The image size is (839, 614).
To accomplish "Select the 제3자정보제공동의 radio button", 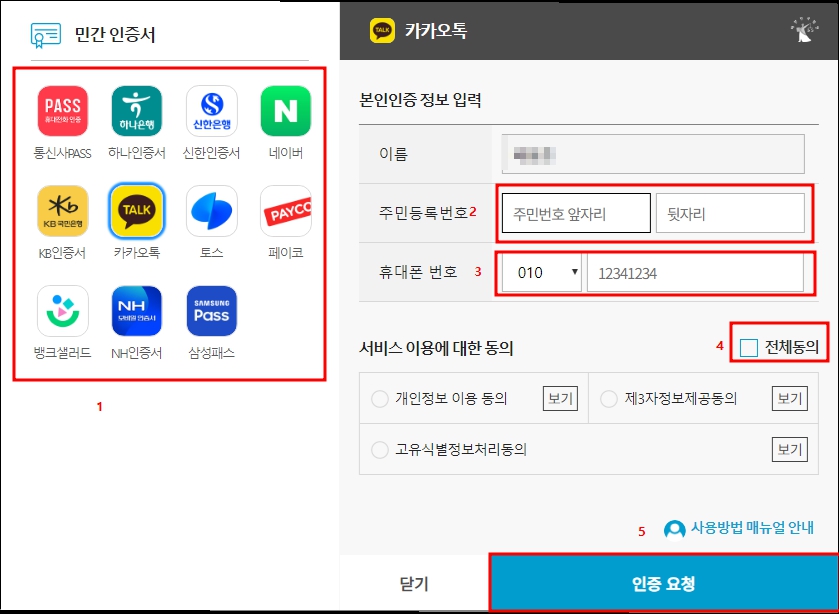I will (x=609, y=399).
